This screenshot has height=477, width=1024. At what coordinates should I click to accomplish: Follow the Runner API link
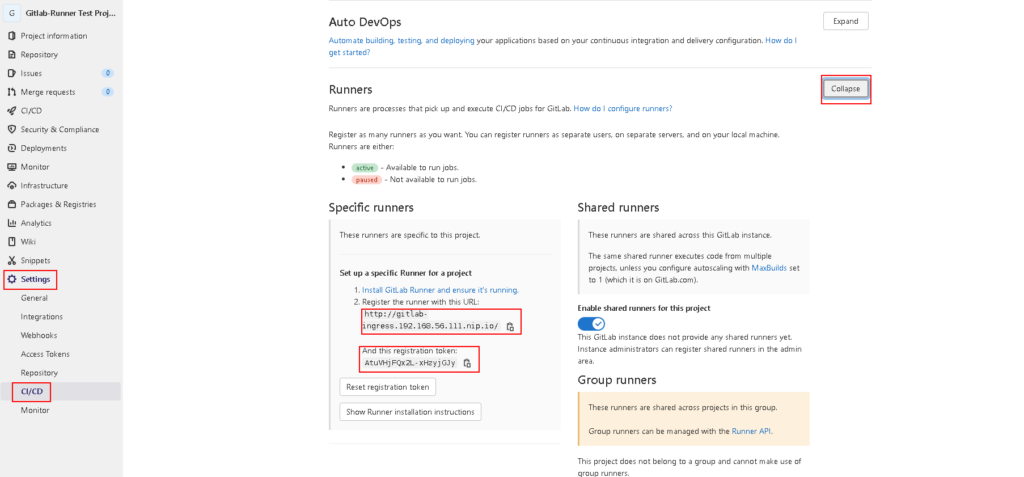point(752,431)
